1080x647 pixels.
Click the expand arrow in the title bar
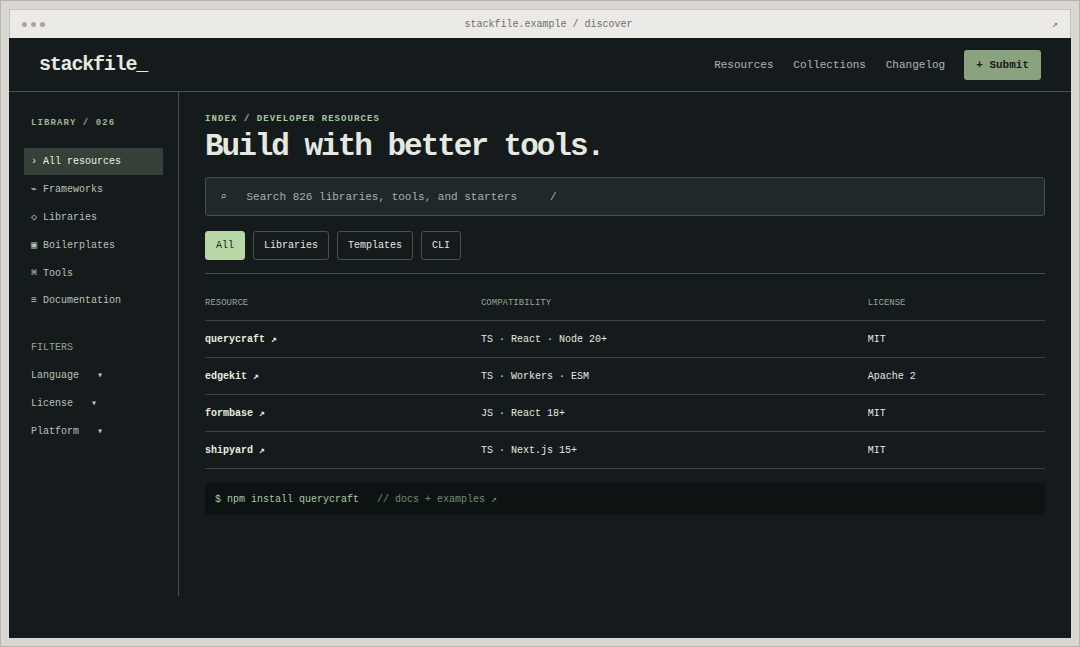[1055, 25]
